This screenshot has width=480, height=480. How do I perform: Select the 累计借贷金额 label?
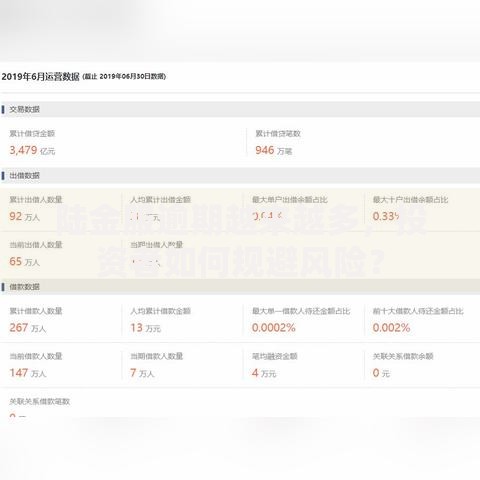pos(32,134)
